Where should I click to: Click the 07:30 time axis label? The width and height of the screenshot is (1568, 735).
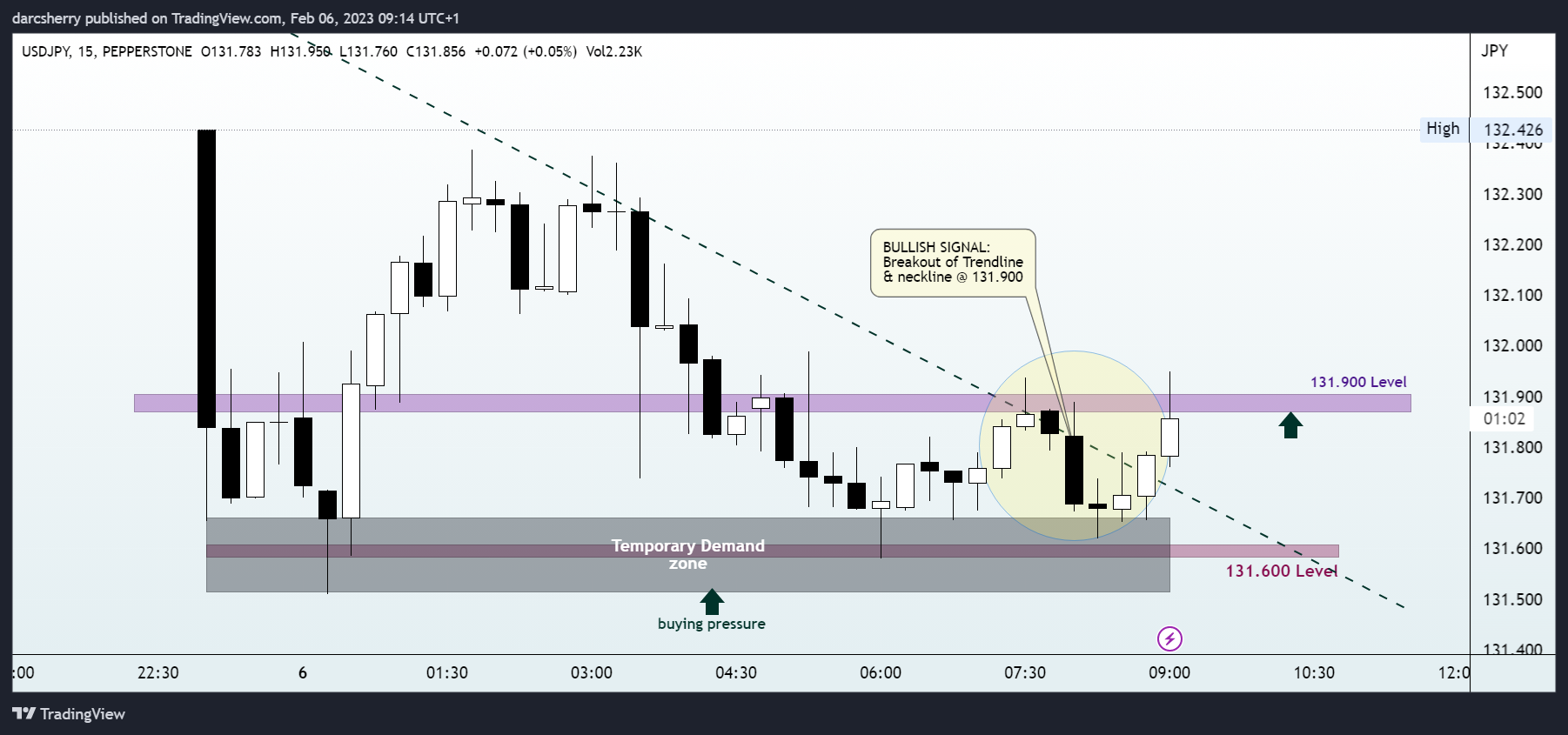click(x=1025, y=672)
